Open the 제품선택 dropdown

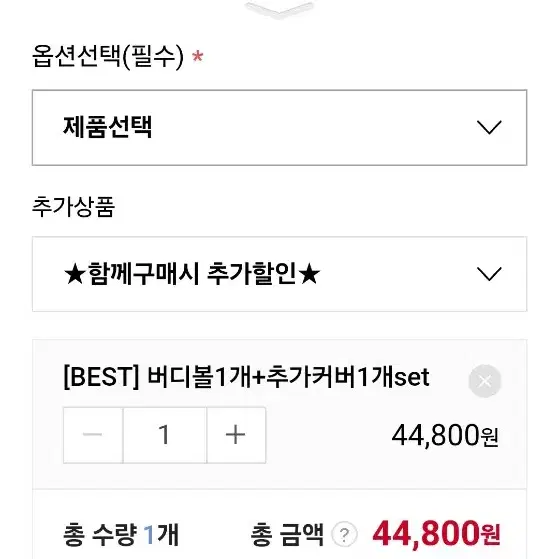coord(280,128)
